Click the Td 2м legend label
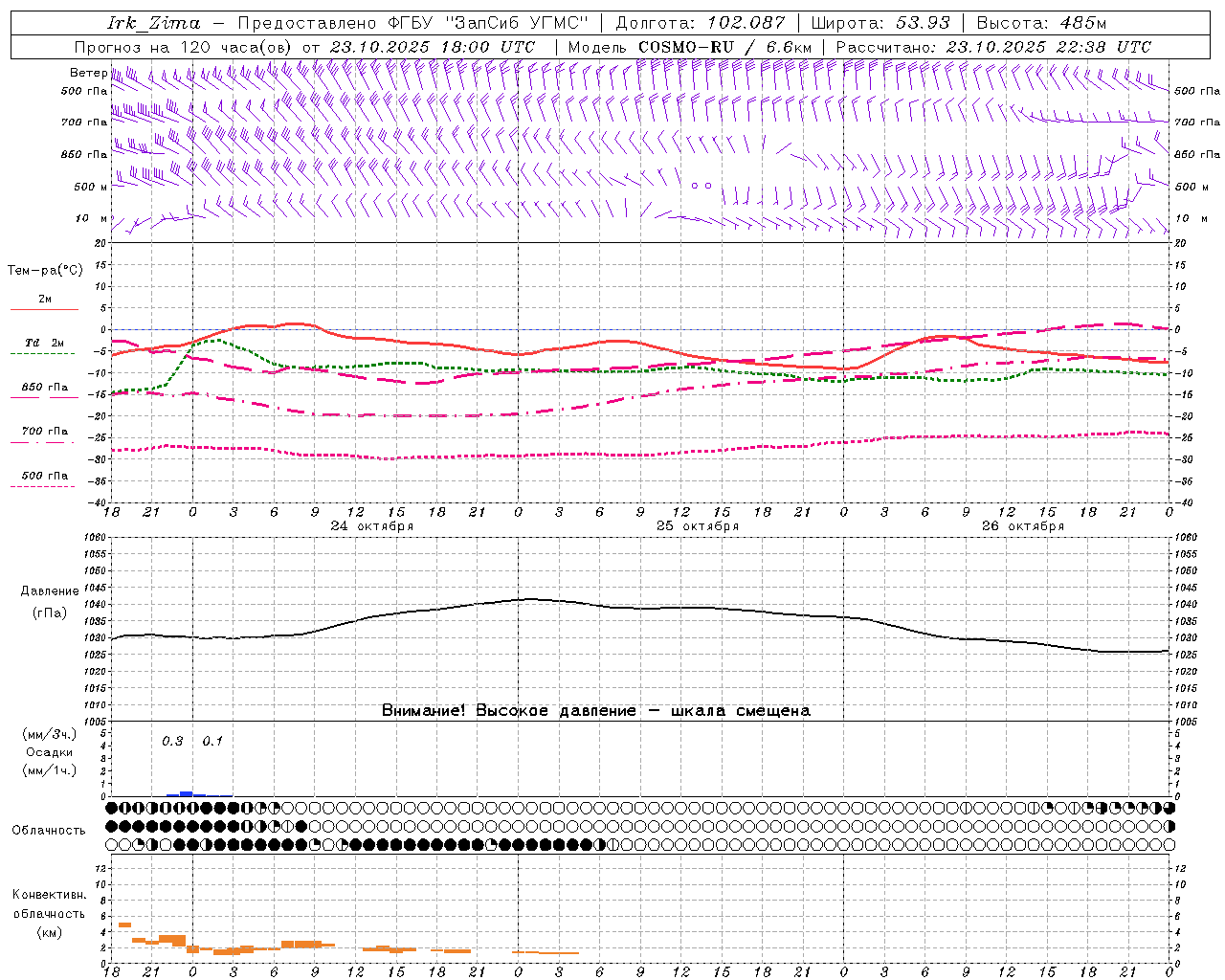Screen dimensions: 1225x980 pyautogui.click(x=45, y=343)
